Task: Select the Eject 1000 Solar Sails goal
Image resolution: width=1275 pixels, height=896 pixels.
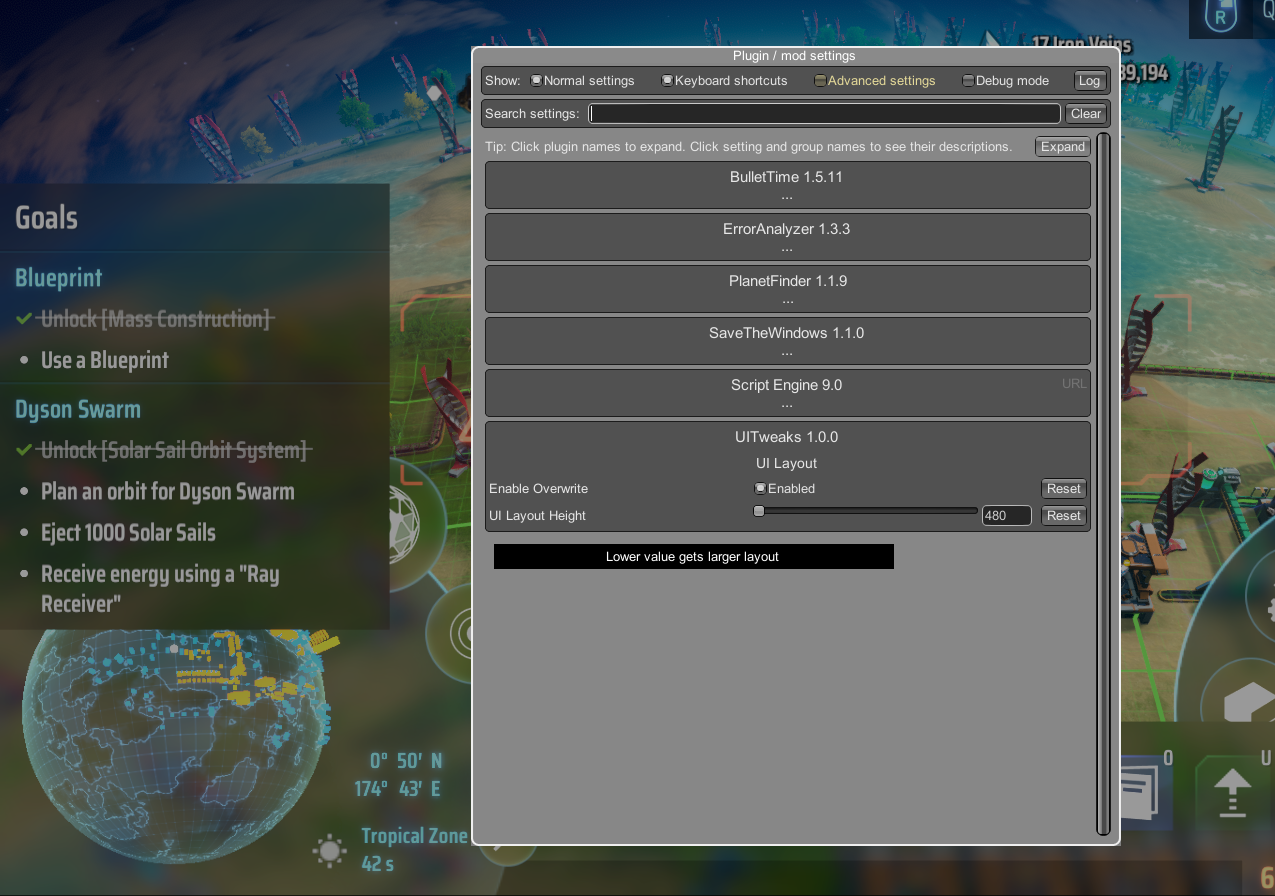Action: click(128, 533)
